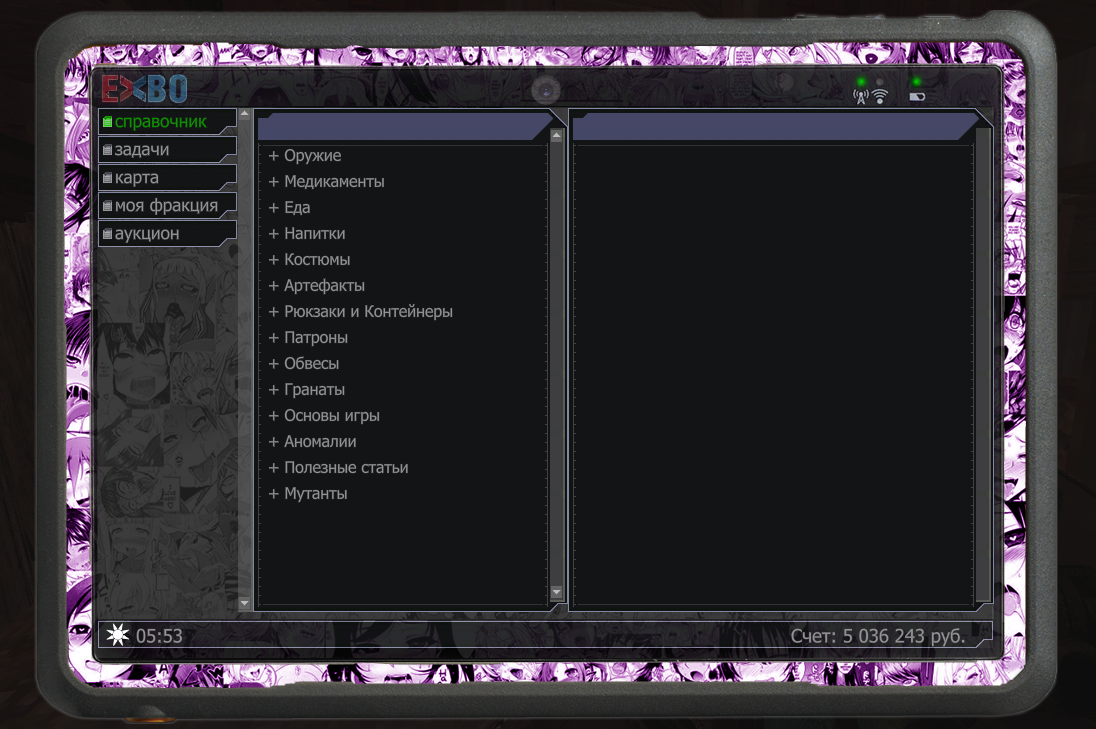
Task: Expand the Напитки category plus sign
Action: coord(273,233)
